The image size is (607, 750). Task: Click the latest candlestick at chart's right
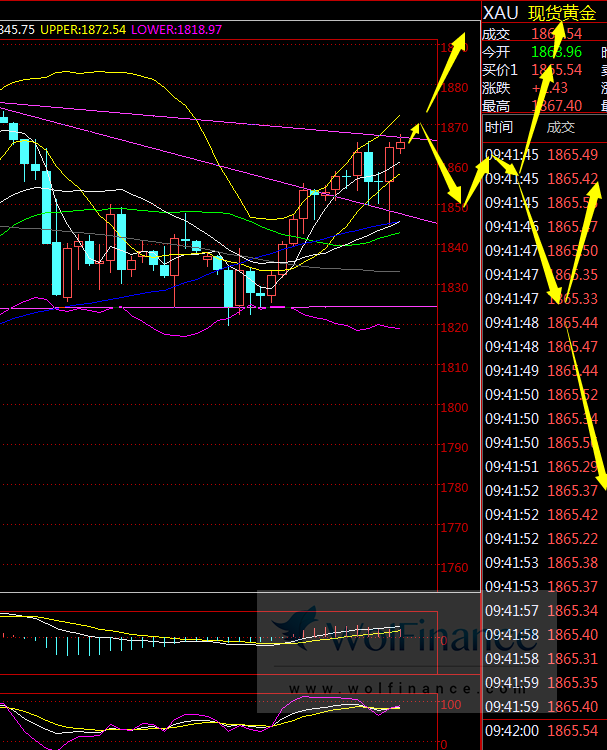(x=401, y=145)
